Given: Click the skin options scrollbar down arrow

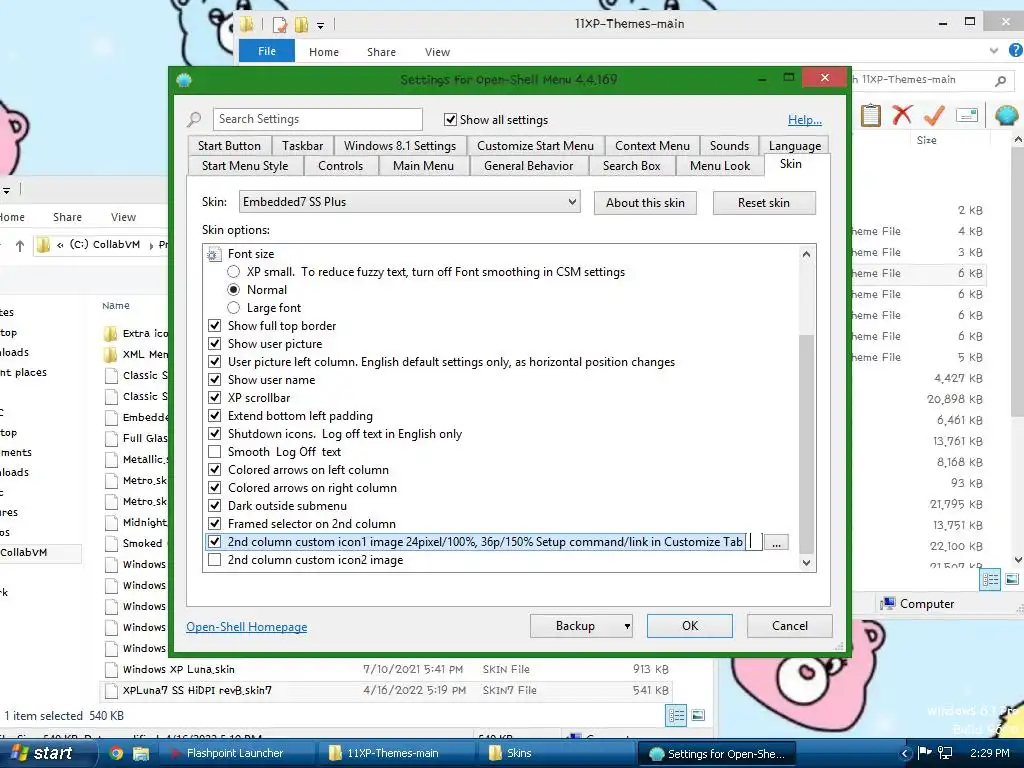Looking at the screenshot, I should pos(807,563).
